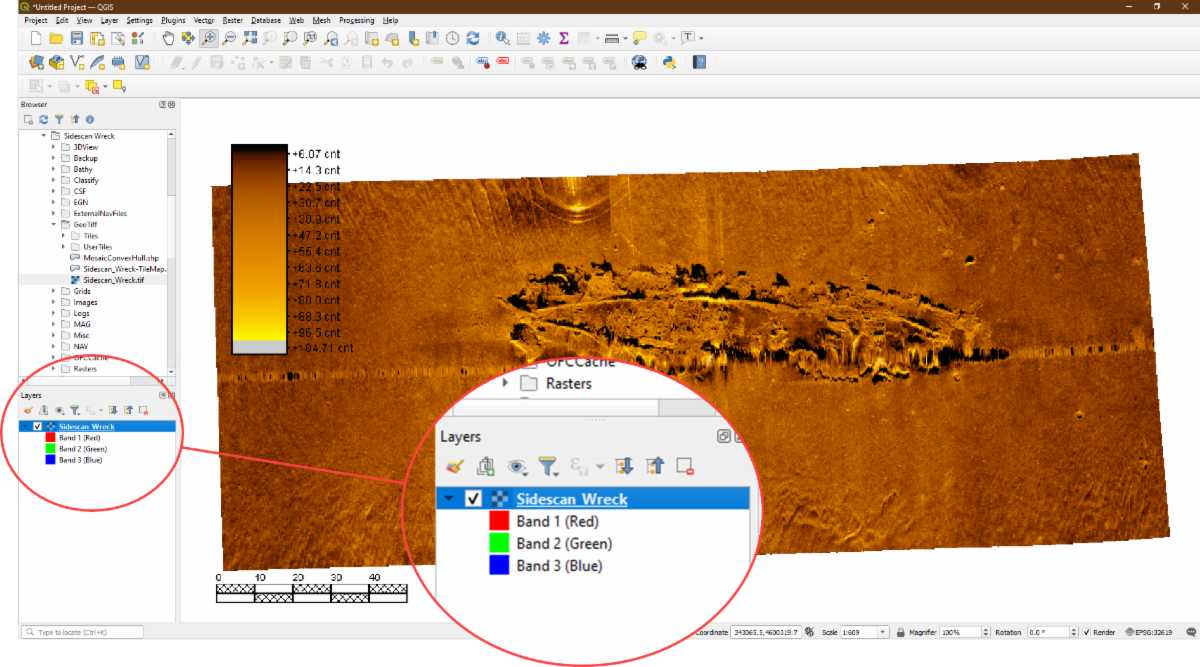Activate the Zoom In magnifier tool

(208, 38)
